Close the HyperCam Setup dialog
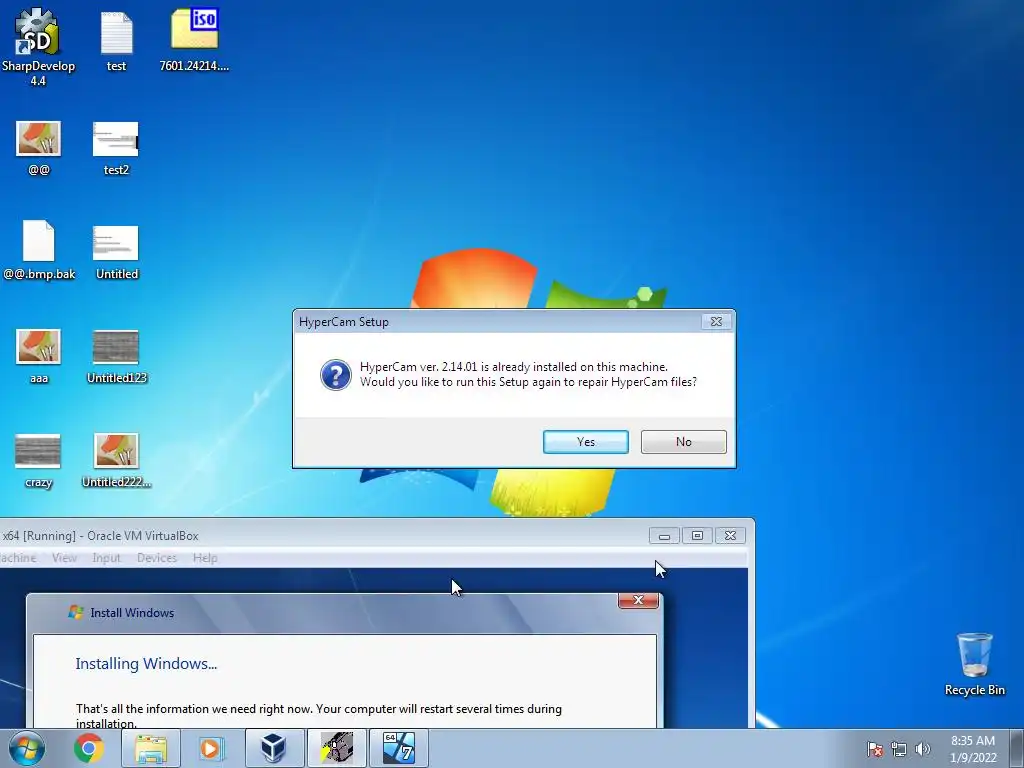This screenshot has height=768, width=1024. point(716,321)
